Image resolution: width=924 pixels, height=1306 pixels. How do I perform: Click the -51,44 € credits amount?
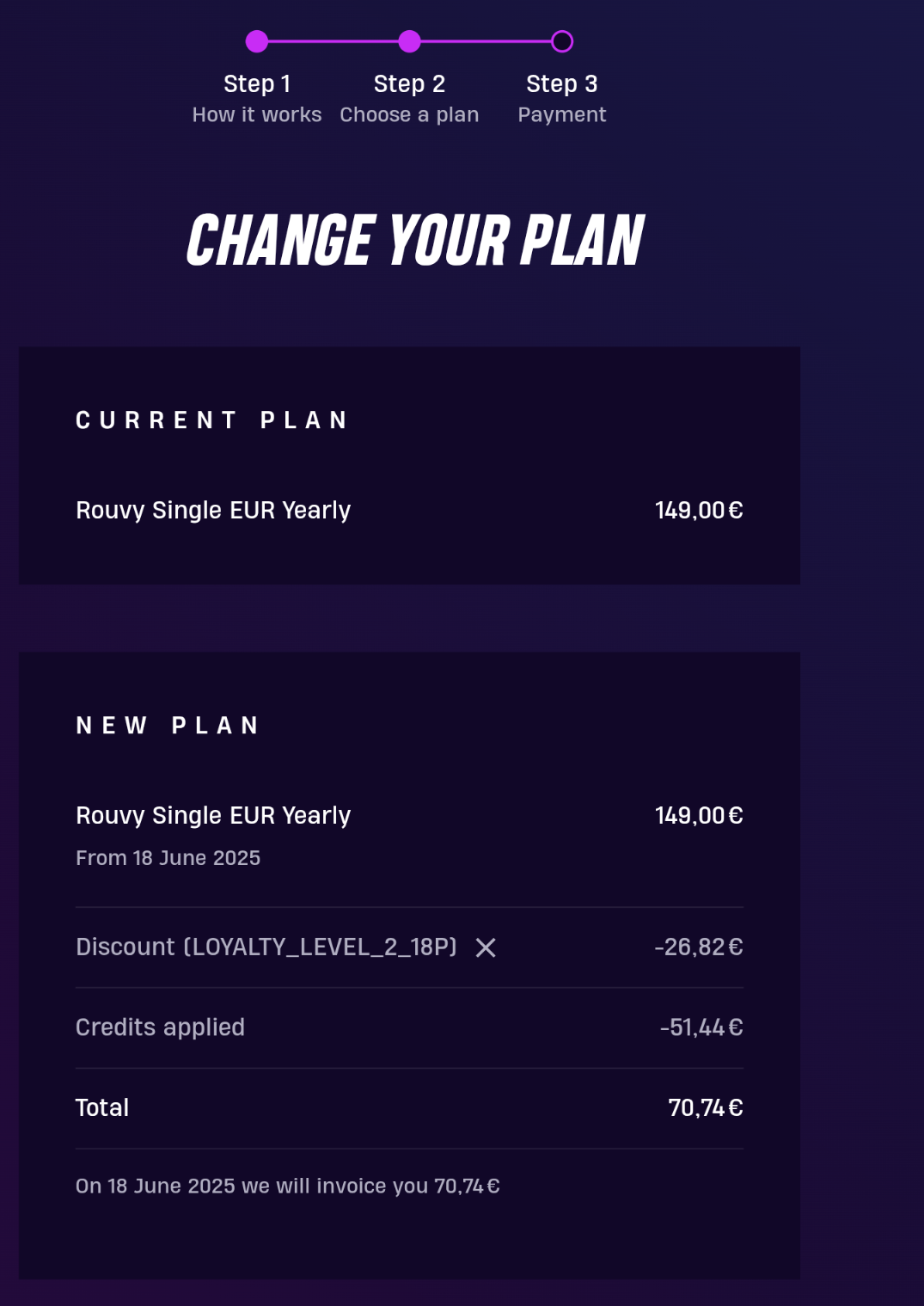(x=701, y=1027)
